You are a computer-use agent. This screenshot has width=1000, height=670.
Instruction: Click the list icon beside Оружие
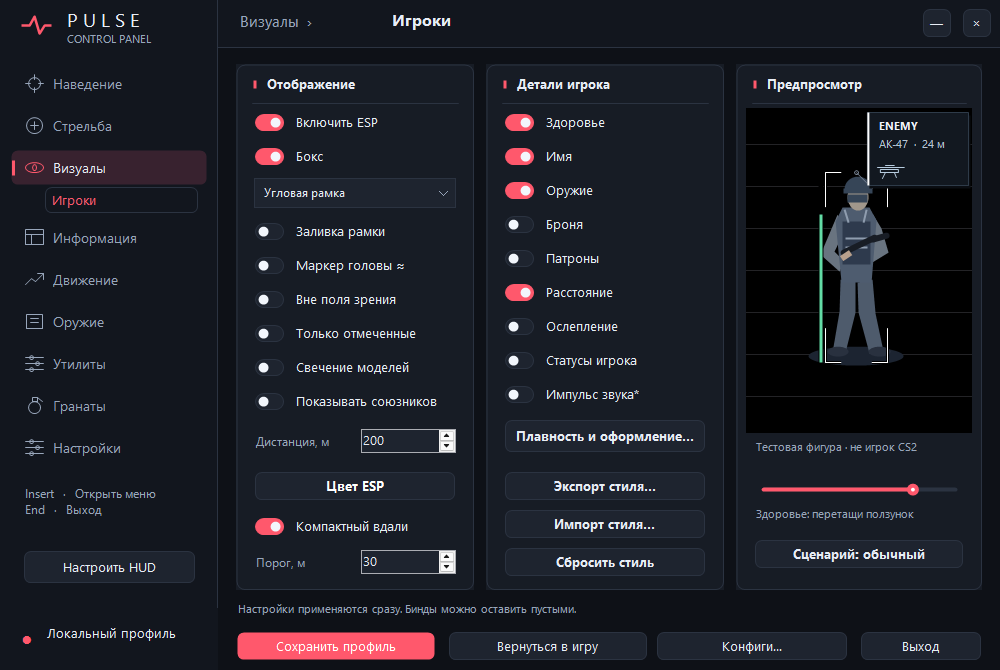coord(34,321)
